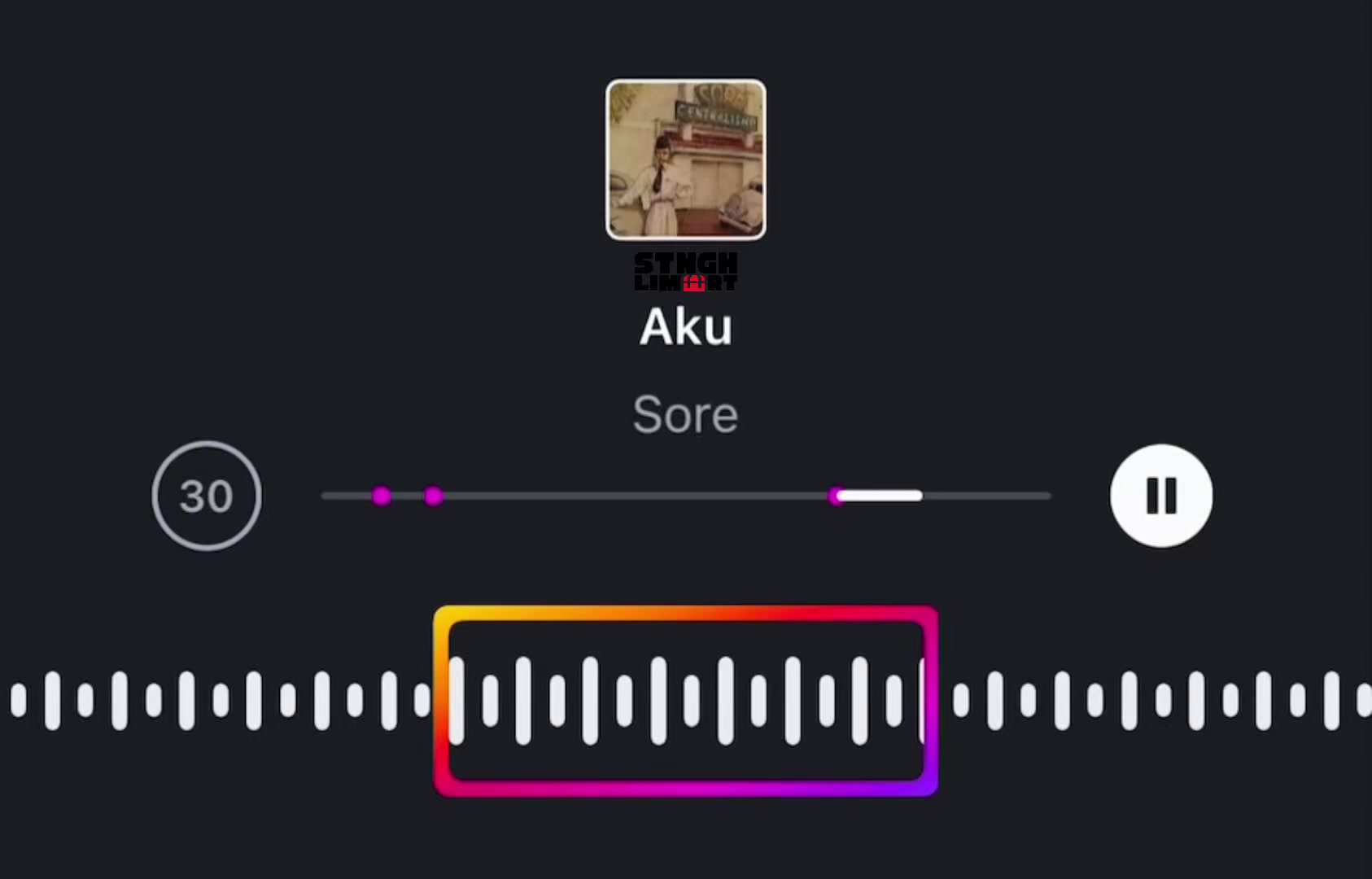Screen dimensions: 1372x879
Task: Jump to the first purple marker on track bar
Action: (x=381, y=496)
